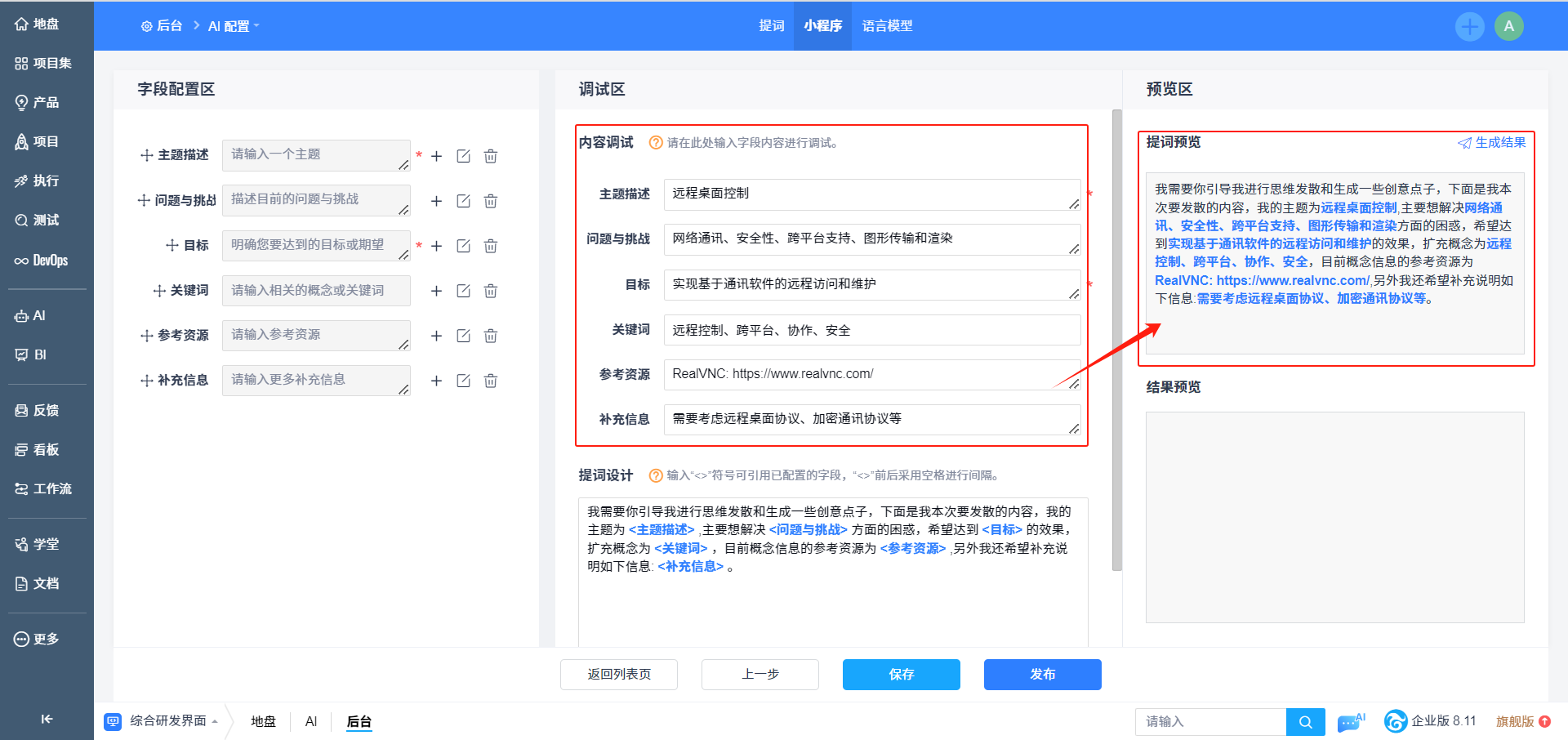
Task: Click the 保存 button
Action: (901, 675)
